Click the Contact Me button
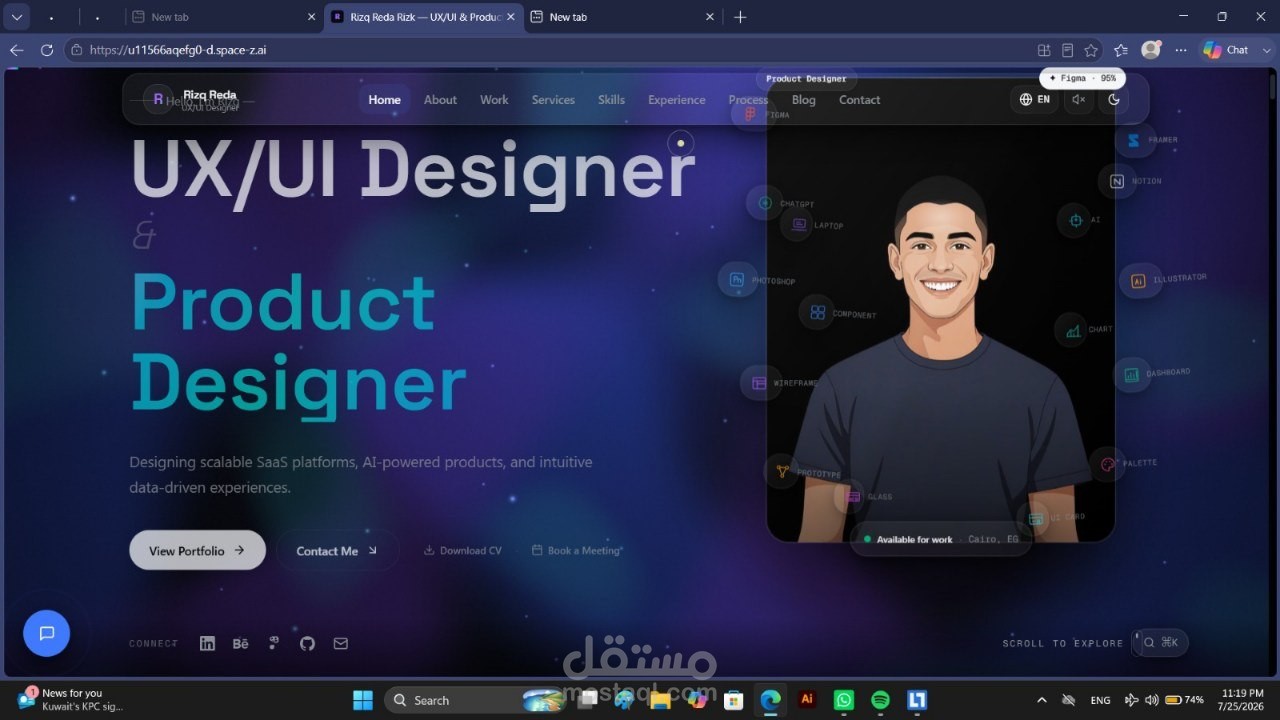1280x720 pixels. tap(337, 551)
